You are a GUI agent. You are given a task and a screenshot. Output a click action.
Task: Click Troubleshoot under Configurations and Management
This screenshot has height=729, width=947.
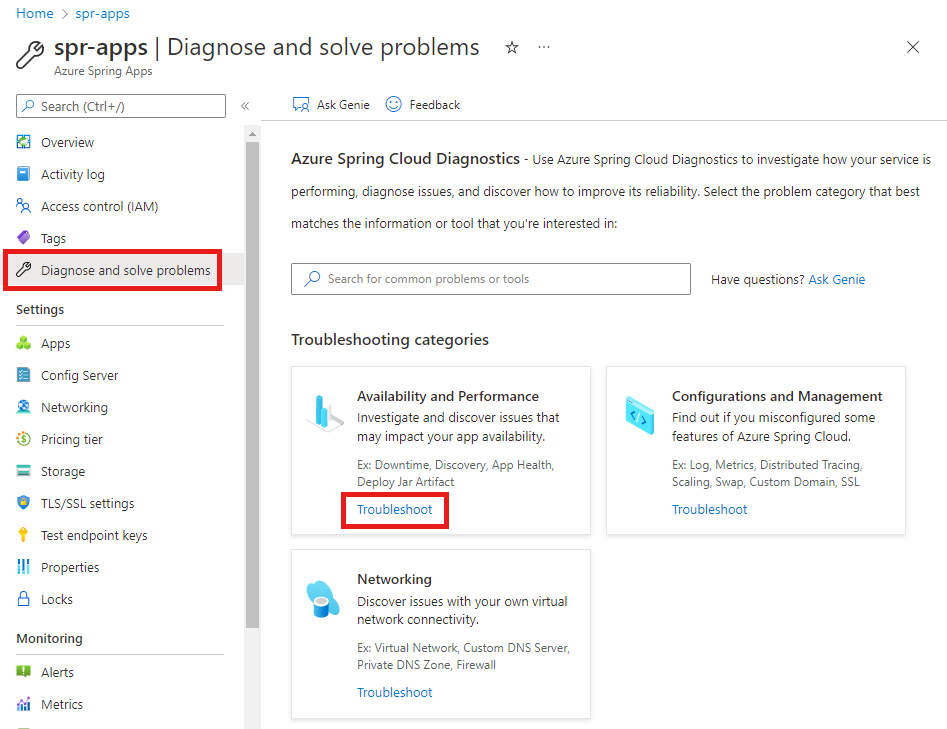click(710, 510)
